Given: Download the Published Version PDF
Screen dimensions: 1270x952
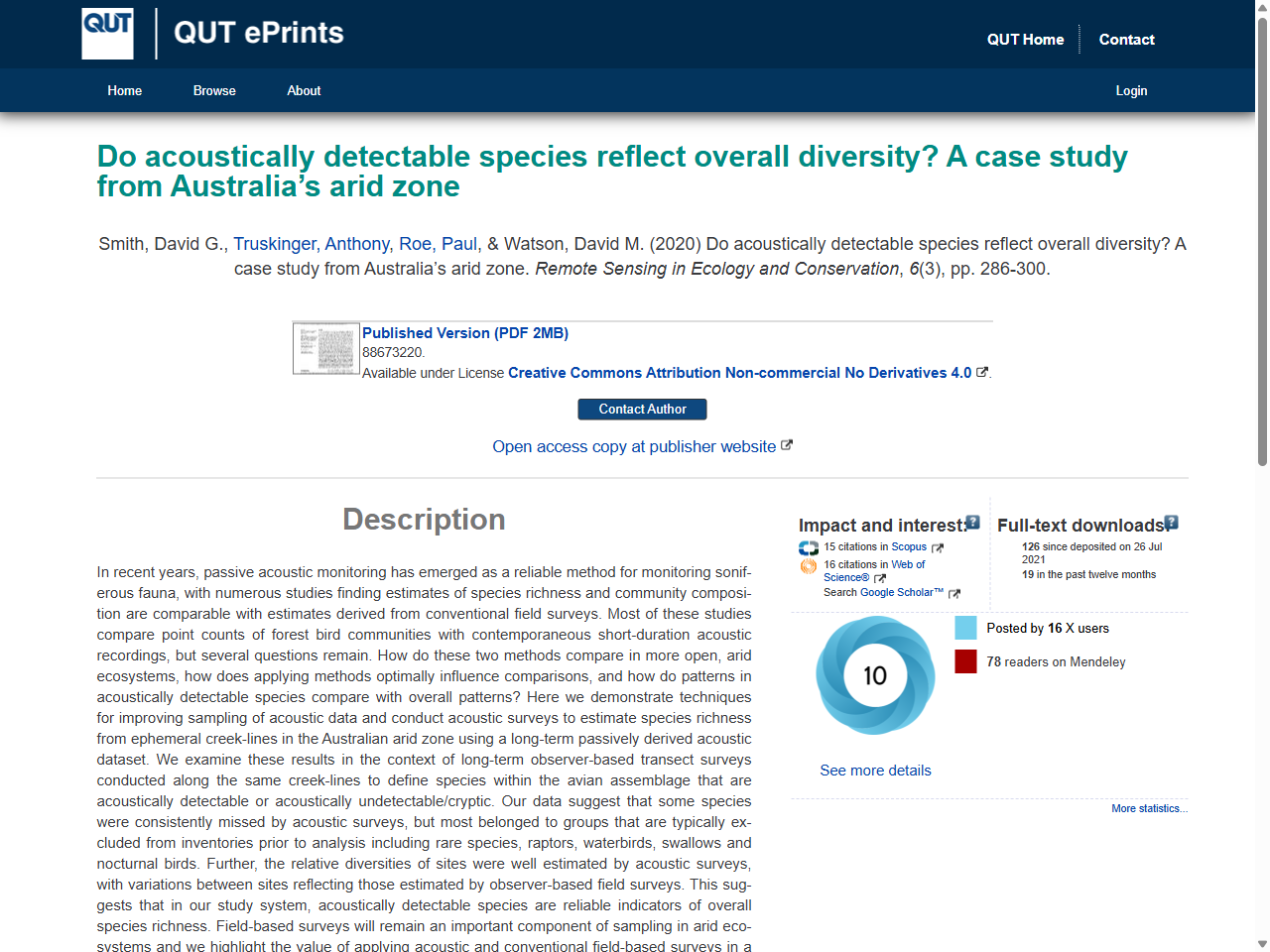Looking at the screenshot, I should click(464, 332).
